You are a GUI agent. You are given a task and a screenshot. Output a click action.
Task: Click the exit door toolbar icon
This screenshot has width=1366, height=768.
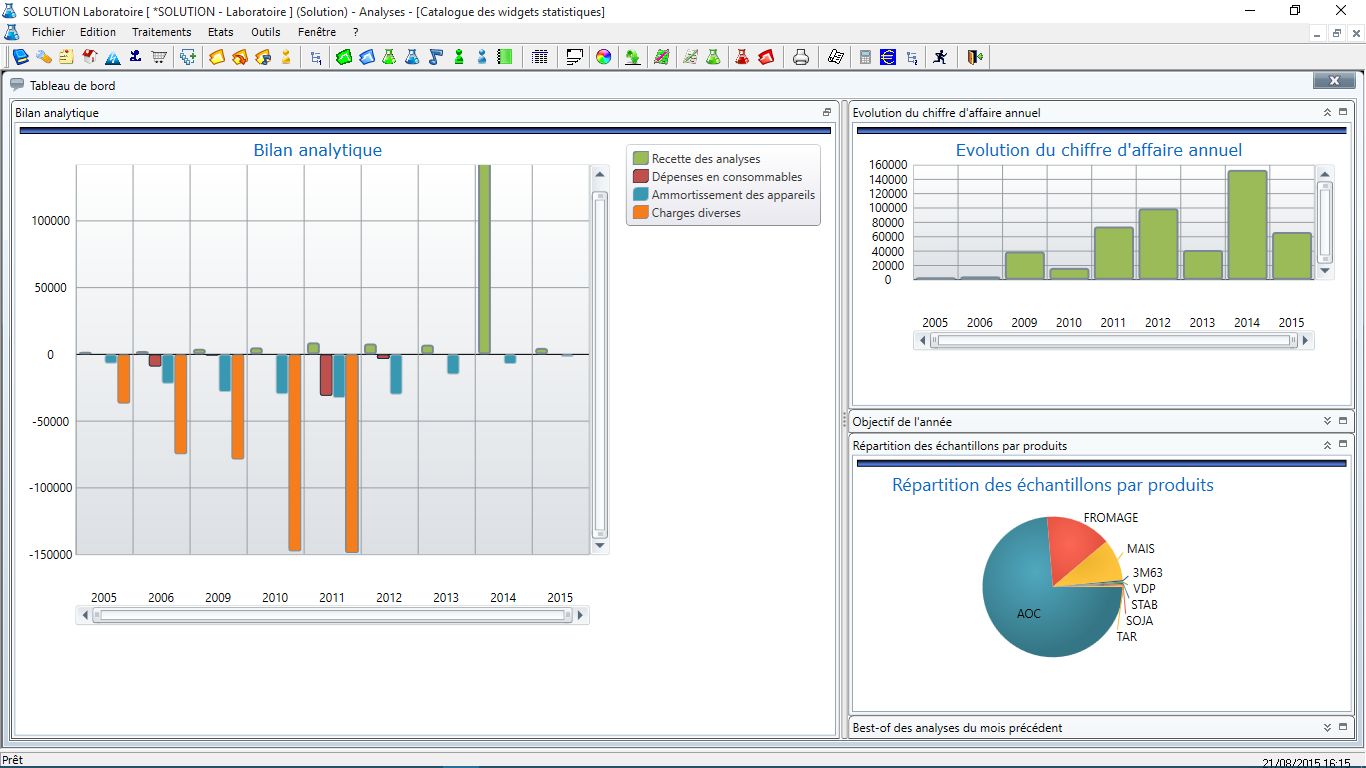click(975, 57)
